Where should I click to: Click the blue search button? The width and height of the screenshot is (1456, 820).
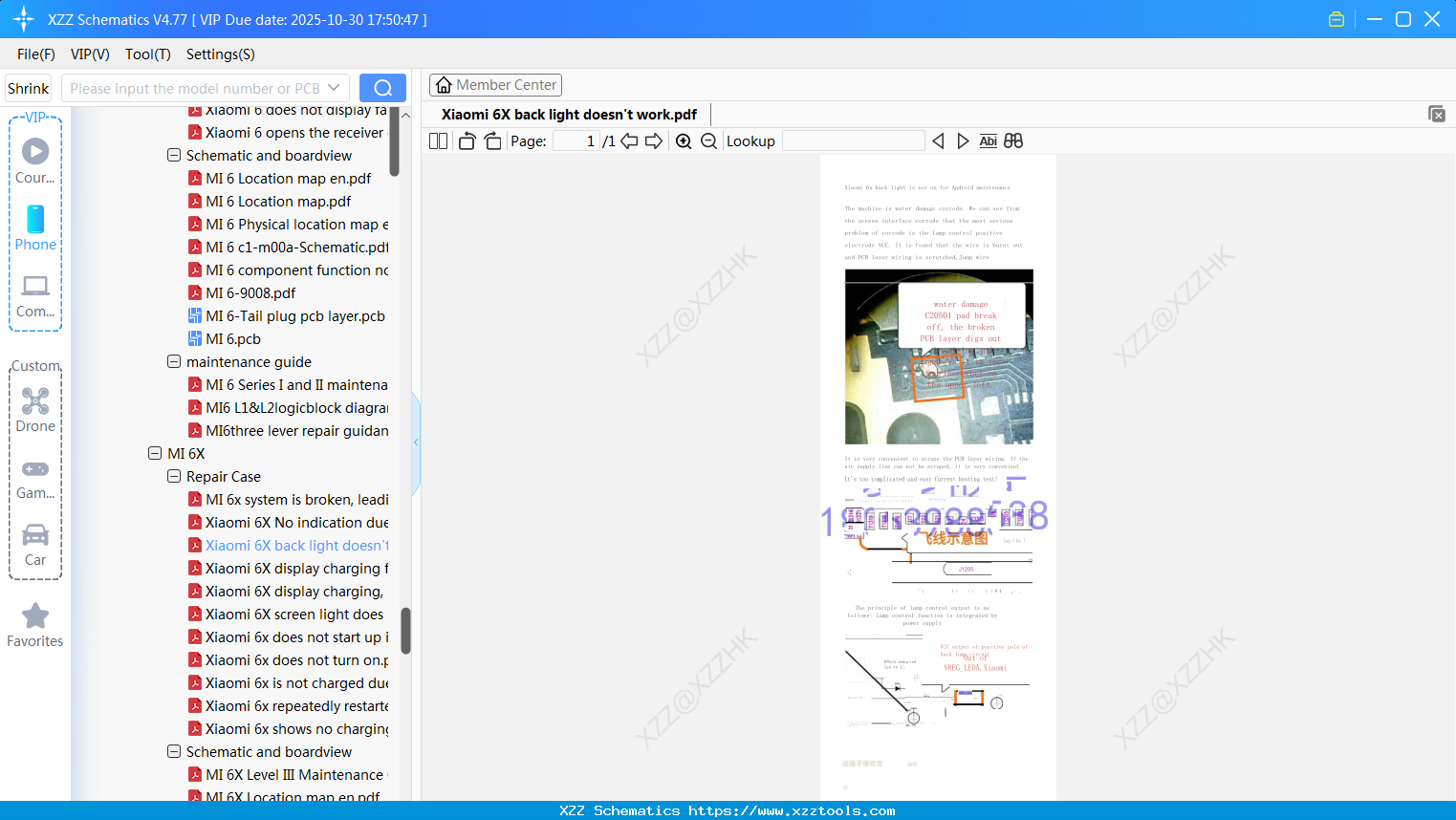tap(382, 88)
